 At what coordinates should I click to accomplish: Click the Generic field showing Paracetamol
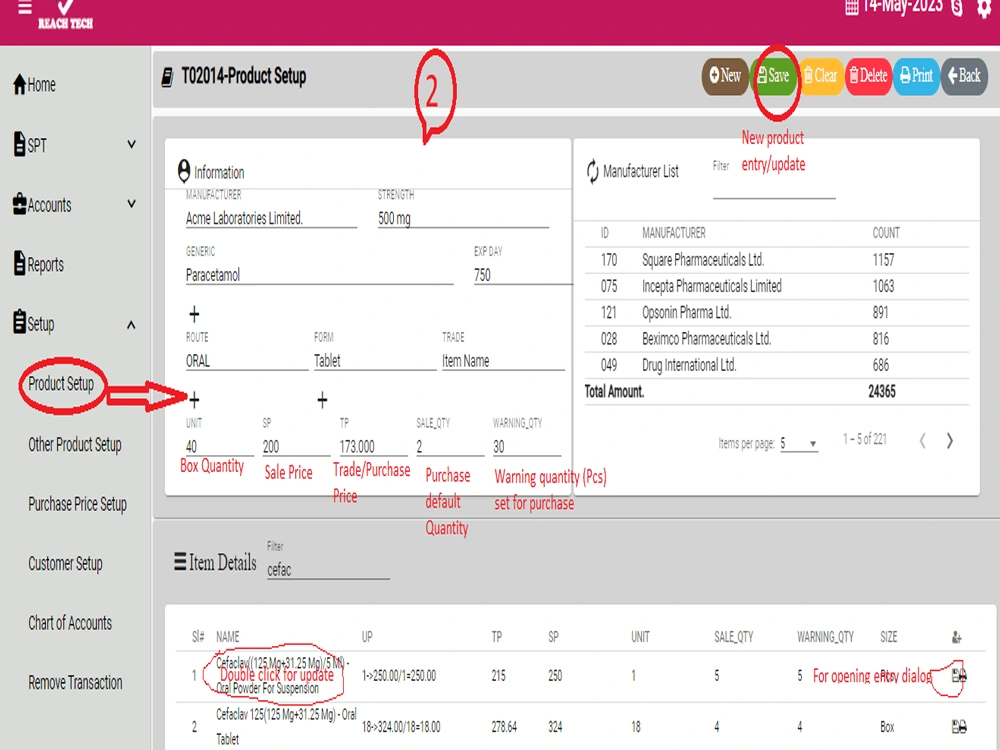[319, 275]
